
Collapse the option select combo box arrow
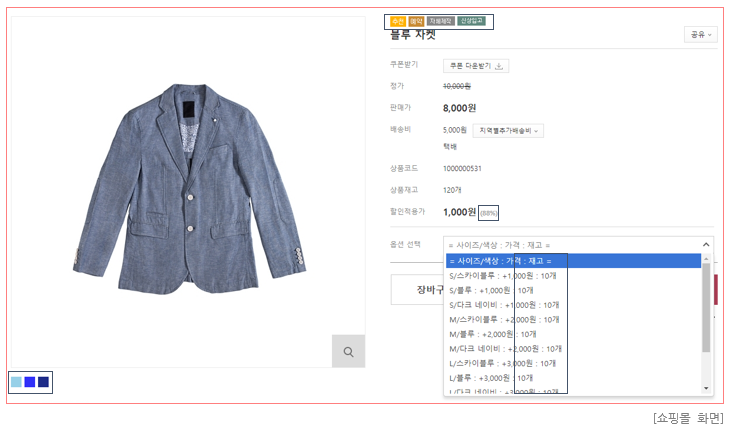pyautogui.click(x=706, y=244)
